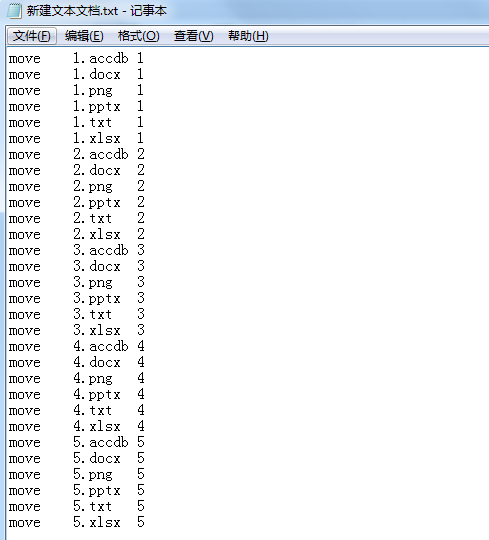489x540 pixels.
Task: Click the text 3.xlsx
Action: click(x=97, y=331)
